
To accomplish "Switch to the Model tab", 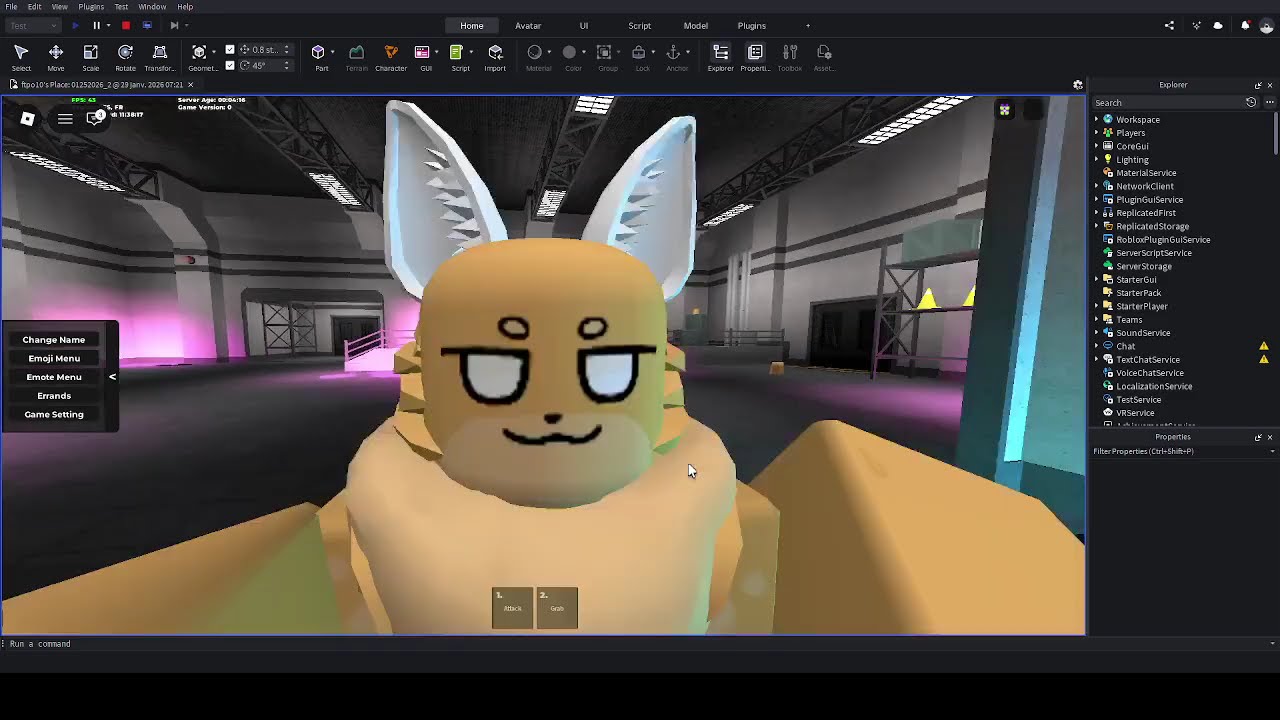I will (x=695, y=25).
